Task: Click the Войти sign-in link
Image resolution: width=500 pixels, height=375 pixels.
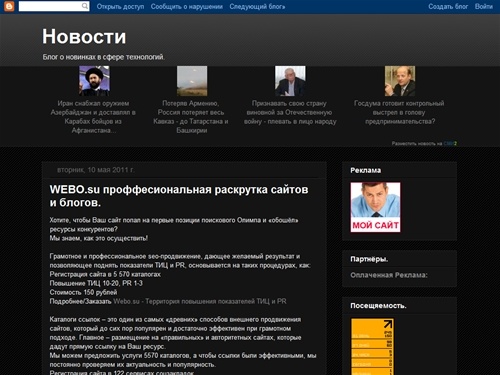Action: (x=484, y=6)
